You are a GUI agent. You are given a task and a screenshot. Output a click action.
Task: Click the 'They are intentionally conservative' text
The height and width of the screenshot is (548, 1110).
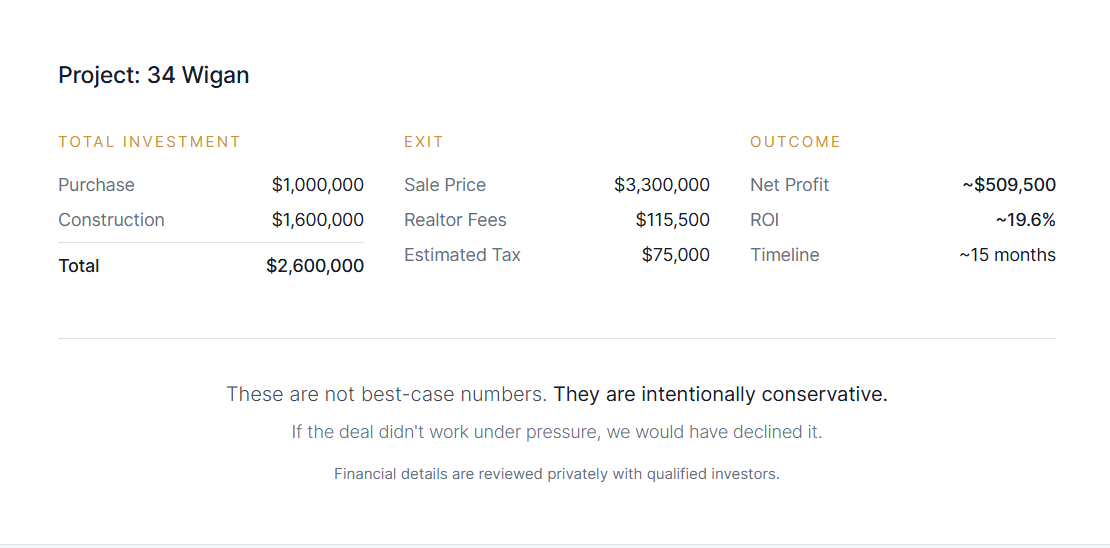tap(720, 394)
